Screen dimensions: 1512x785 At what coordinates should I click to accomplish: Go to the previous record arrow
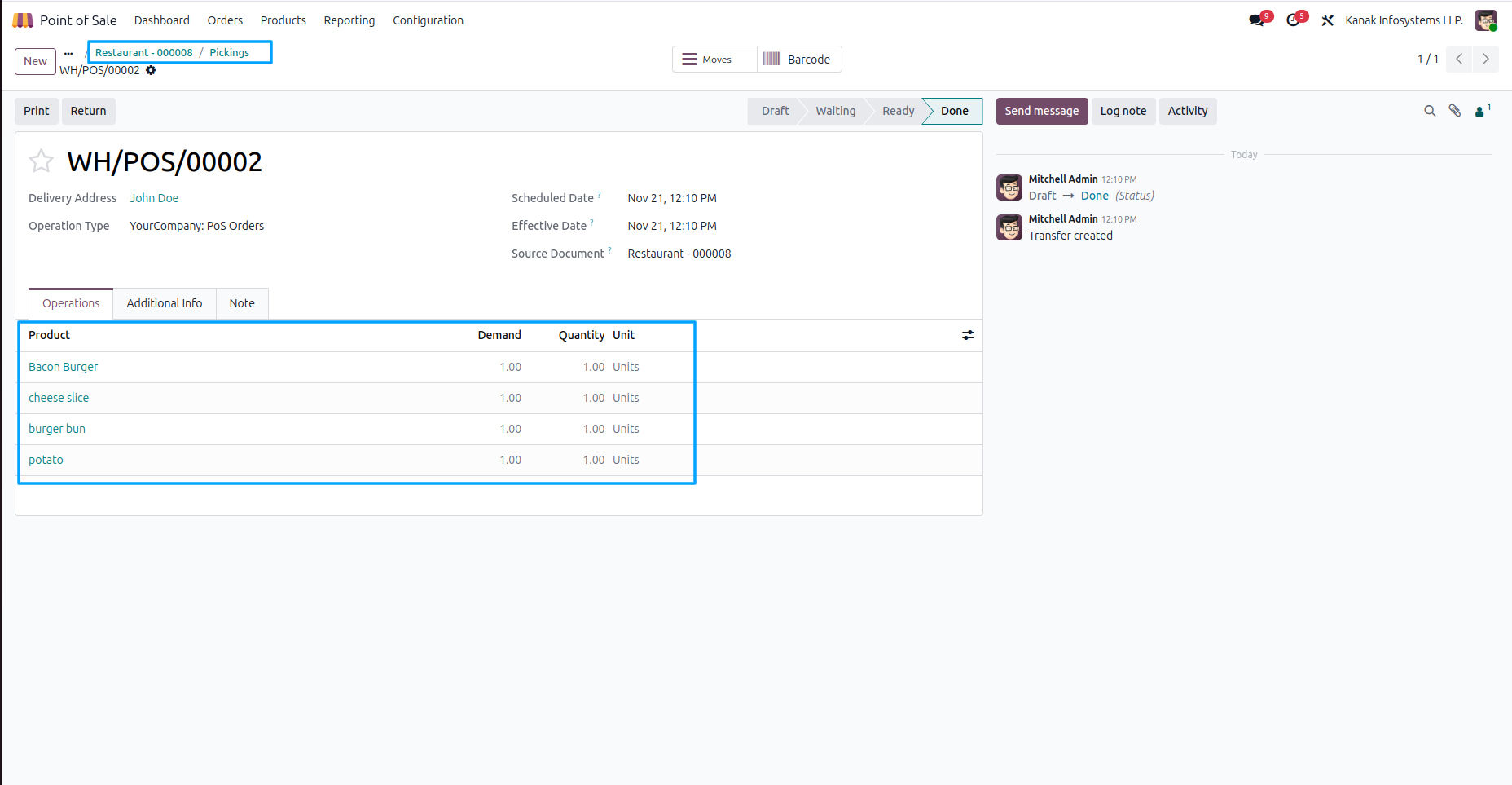click(1459, 59)
